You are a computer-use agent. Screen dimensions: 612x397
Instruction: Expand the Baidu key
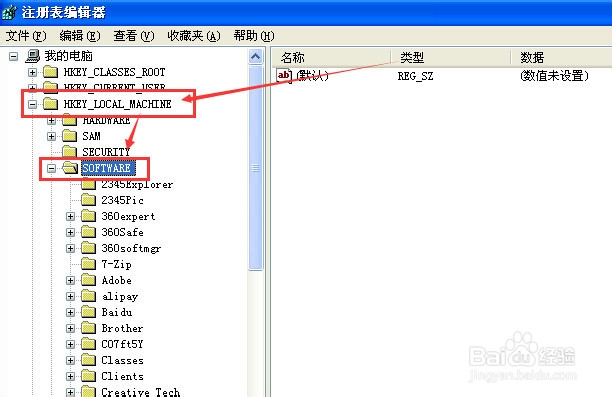pos(71,312)
